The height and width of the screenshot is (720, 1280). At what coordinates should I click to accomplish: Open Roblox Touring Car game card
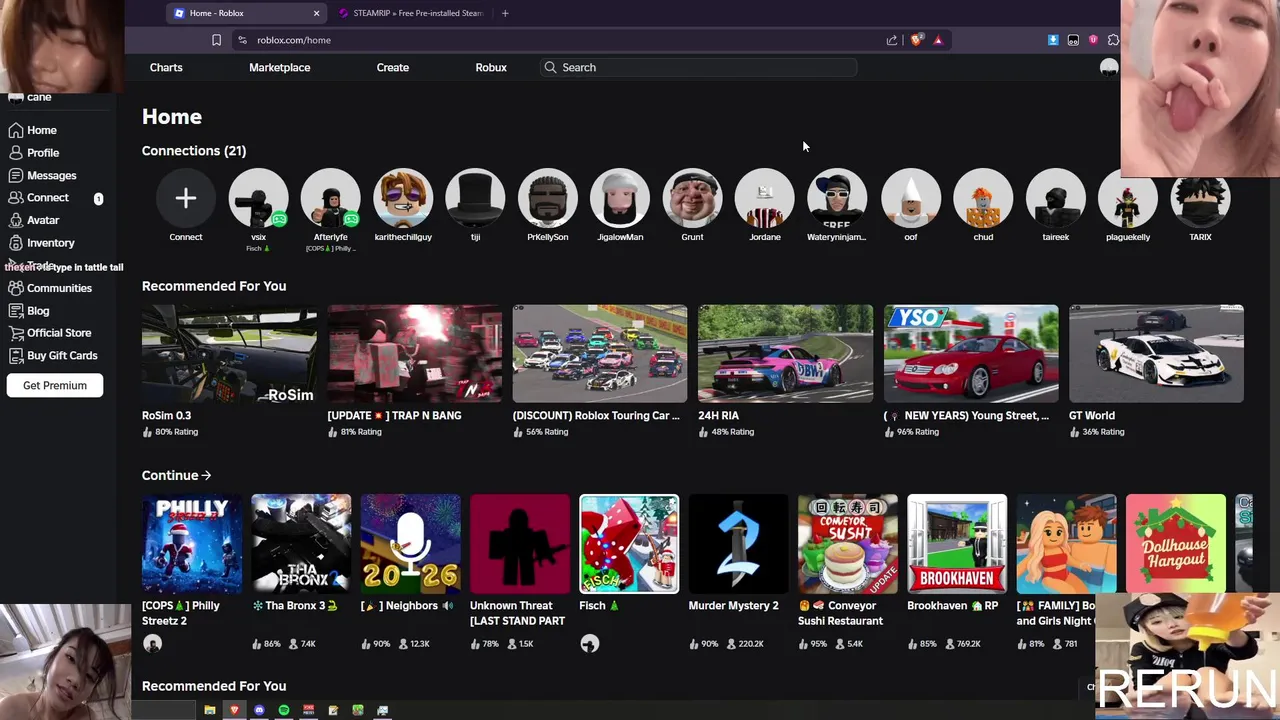(600, 354)
